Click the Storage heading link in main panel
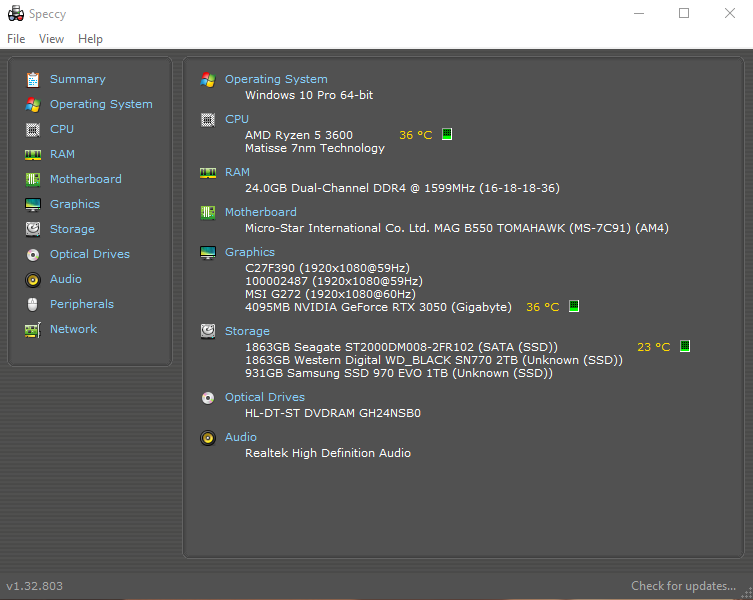The height and width of the screenshot is (600, 753). (x=247, y=331)
